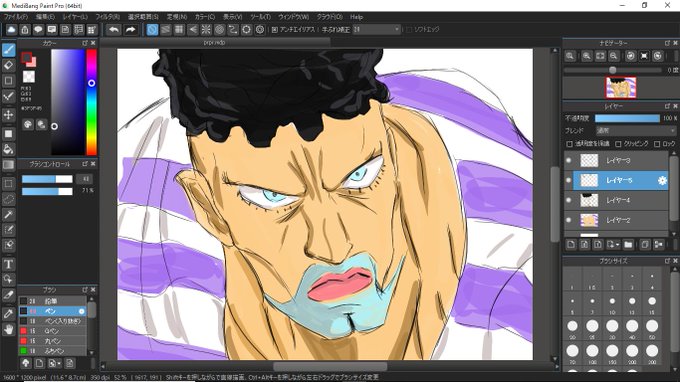Toggle the クリッピング checkbox
This screenshot has width=680, height=382.
coord(618,144)
